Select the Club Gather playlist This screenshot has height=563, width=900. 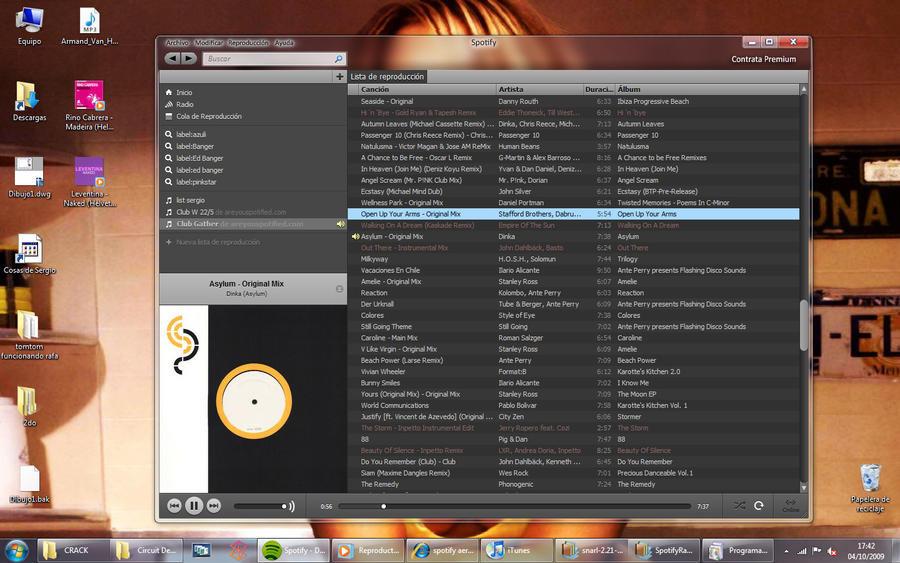pyautogui.click(x=253, y=224)
